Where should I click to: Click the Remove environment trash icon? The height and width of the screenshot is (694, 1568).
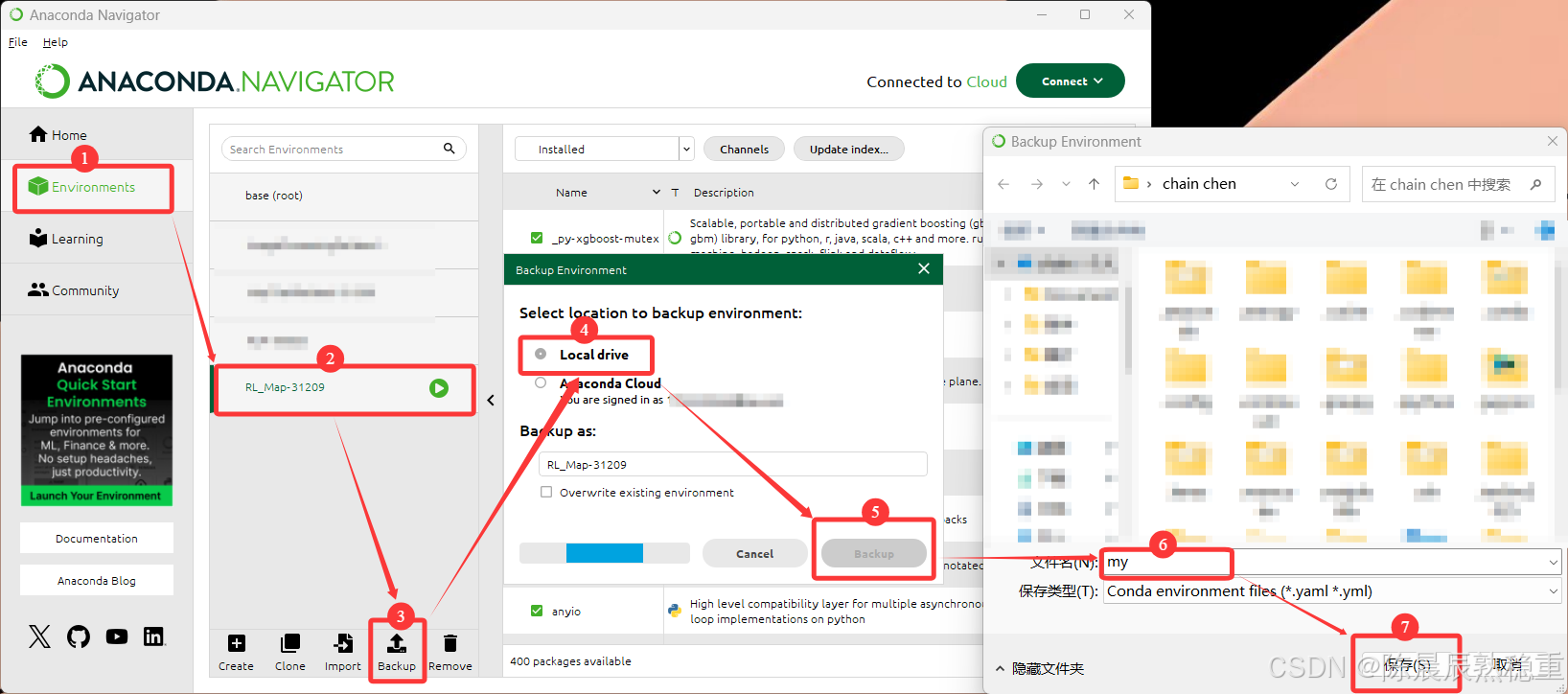pos(450,643)
